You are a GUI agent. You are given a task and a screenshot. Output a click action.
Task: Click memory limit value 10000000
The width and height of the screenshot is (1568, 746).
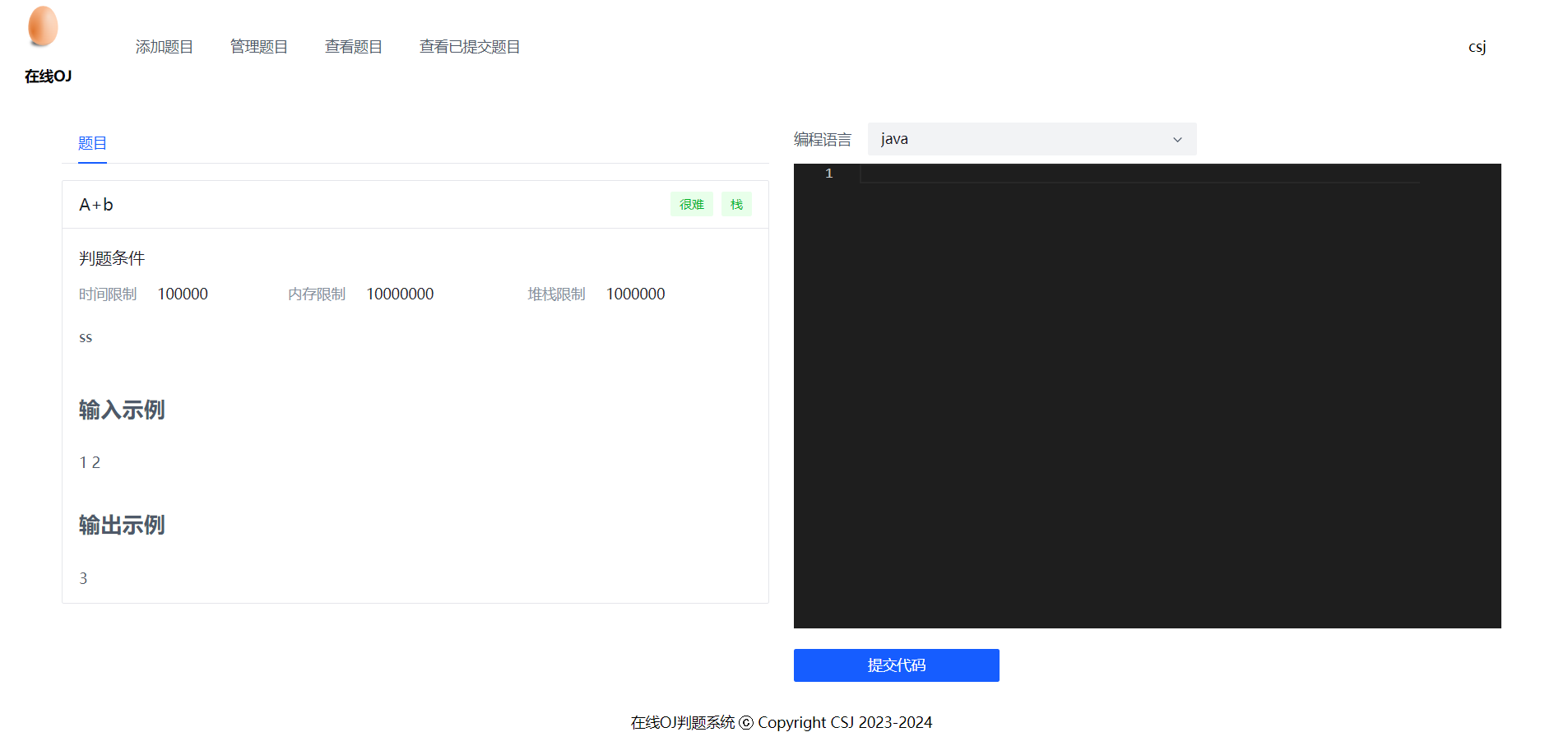pyautogui.click(x=400, y=294)
